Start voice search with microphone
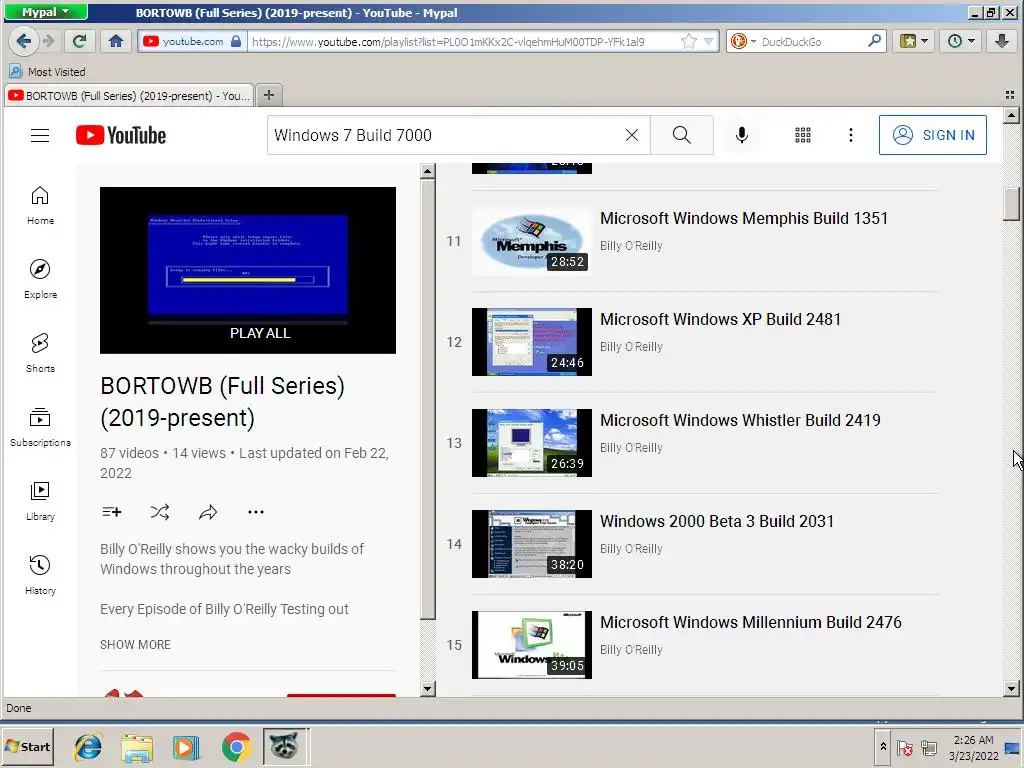The width and height of the screenshot is (1024, 768). click(x=741, y=135)
